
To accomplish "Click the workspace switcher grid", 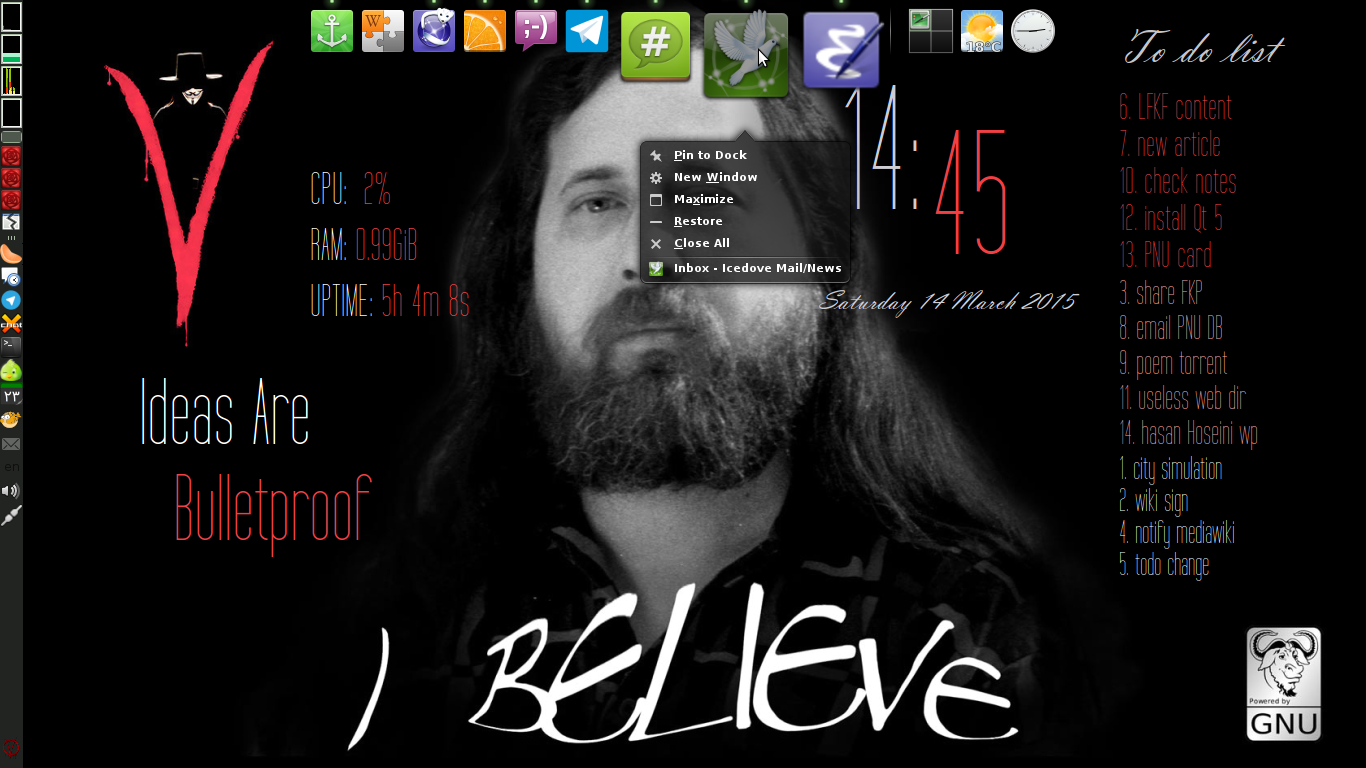I will (931, 31).
